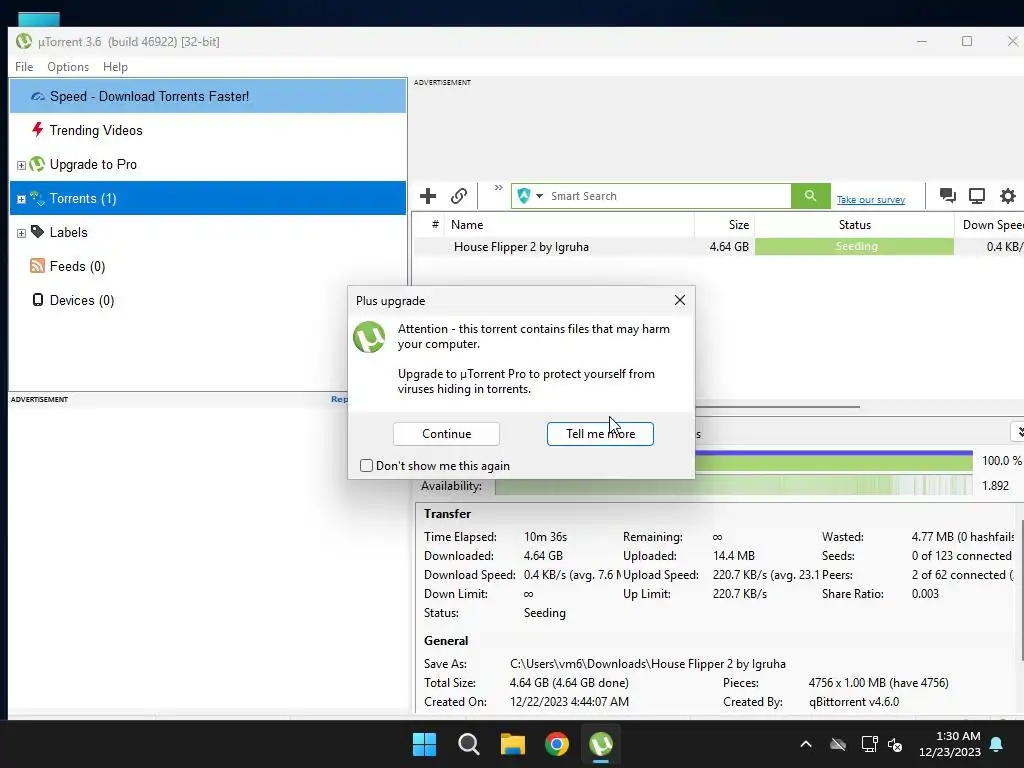Open the Take our survey link
The width and height of the screenshot is (1024, 768).
(871, 200)
